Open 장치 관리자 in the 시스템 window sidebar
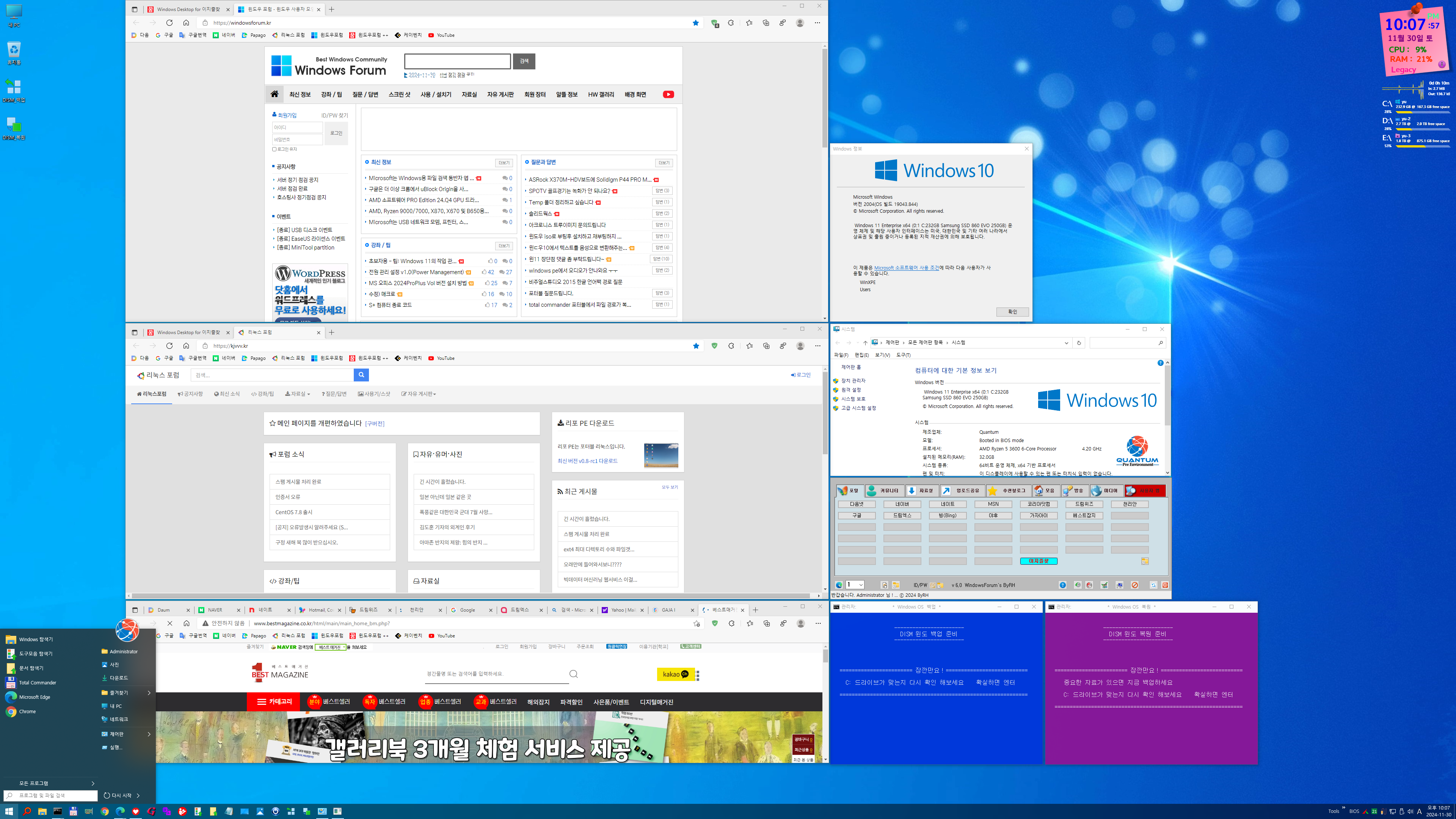Viewport: 1456px width, 819px height. (x=853, y=381)
